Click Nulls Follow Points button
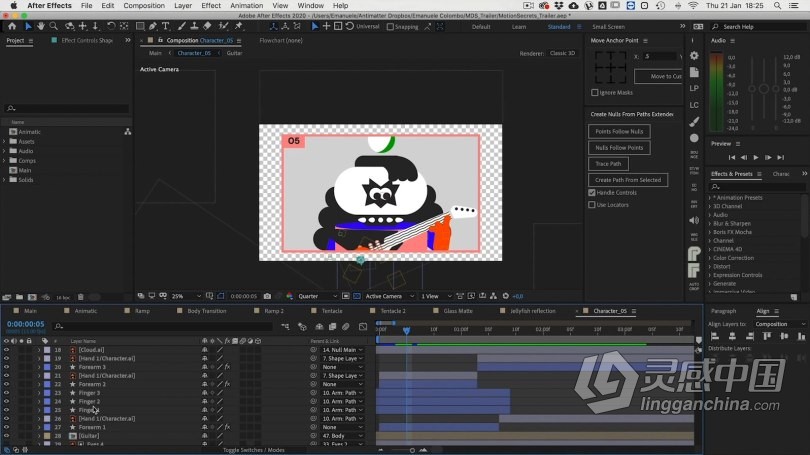 [619, 148]
